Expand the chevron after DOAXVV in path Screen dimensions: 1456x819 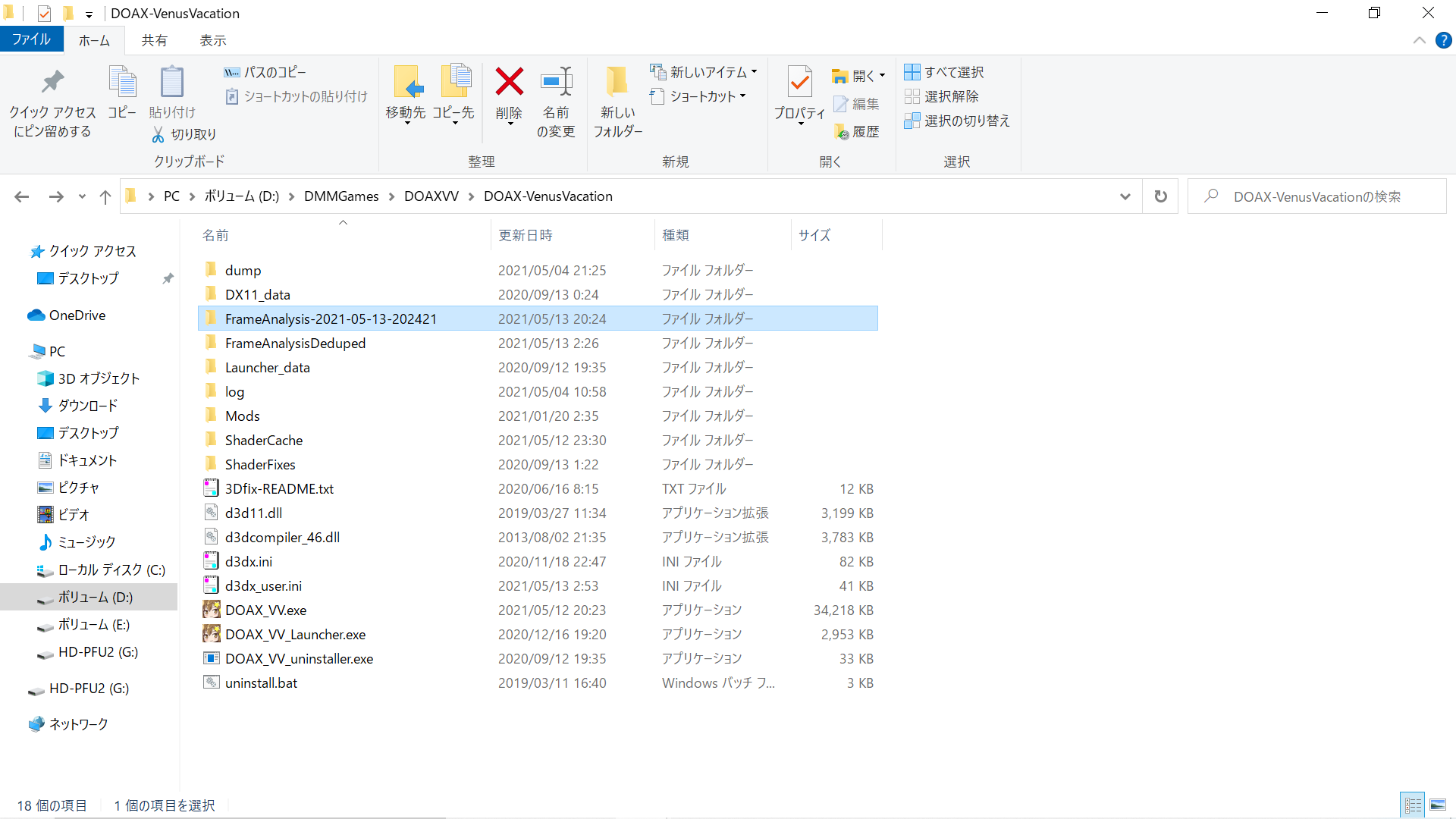[471, 196]
